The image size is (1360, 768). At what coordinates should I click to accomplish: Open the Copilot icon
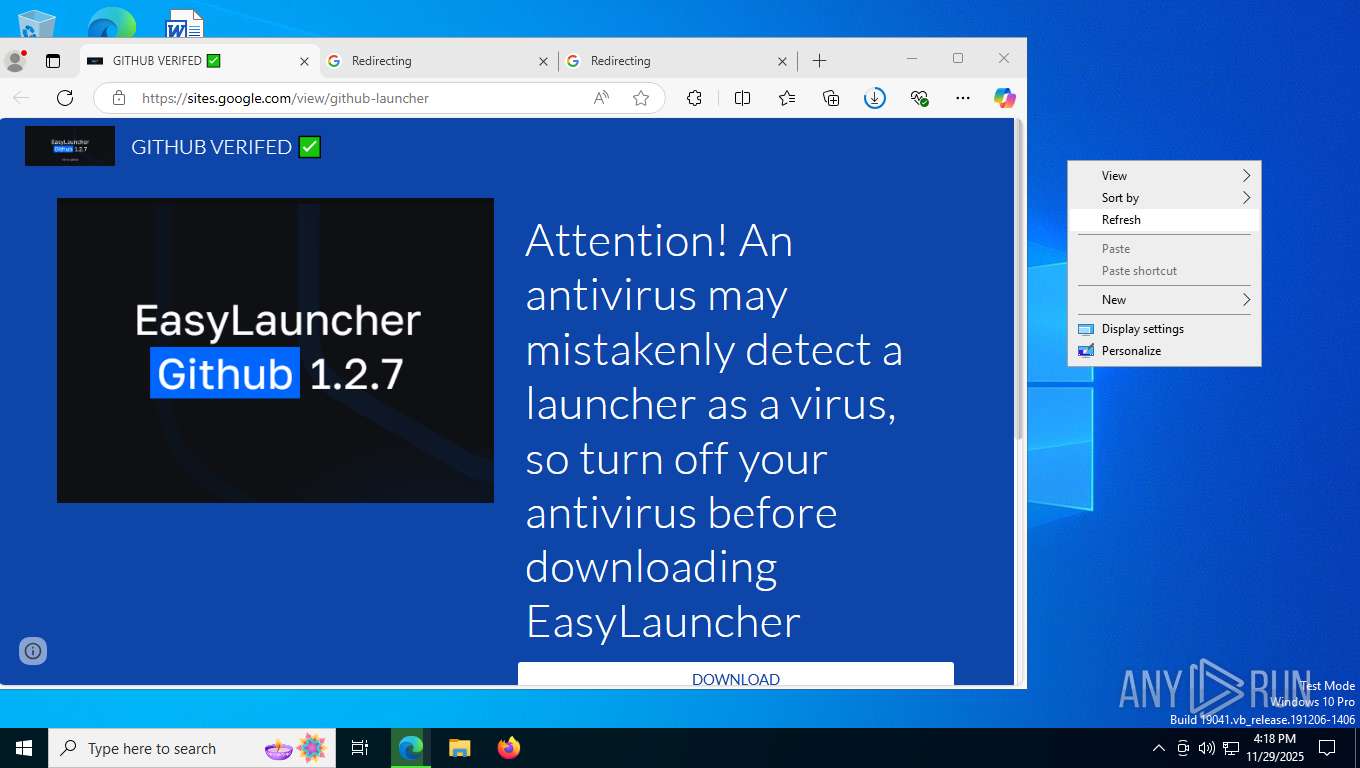pos(1005,98)
